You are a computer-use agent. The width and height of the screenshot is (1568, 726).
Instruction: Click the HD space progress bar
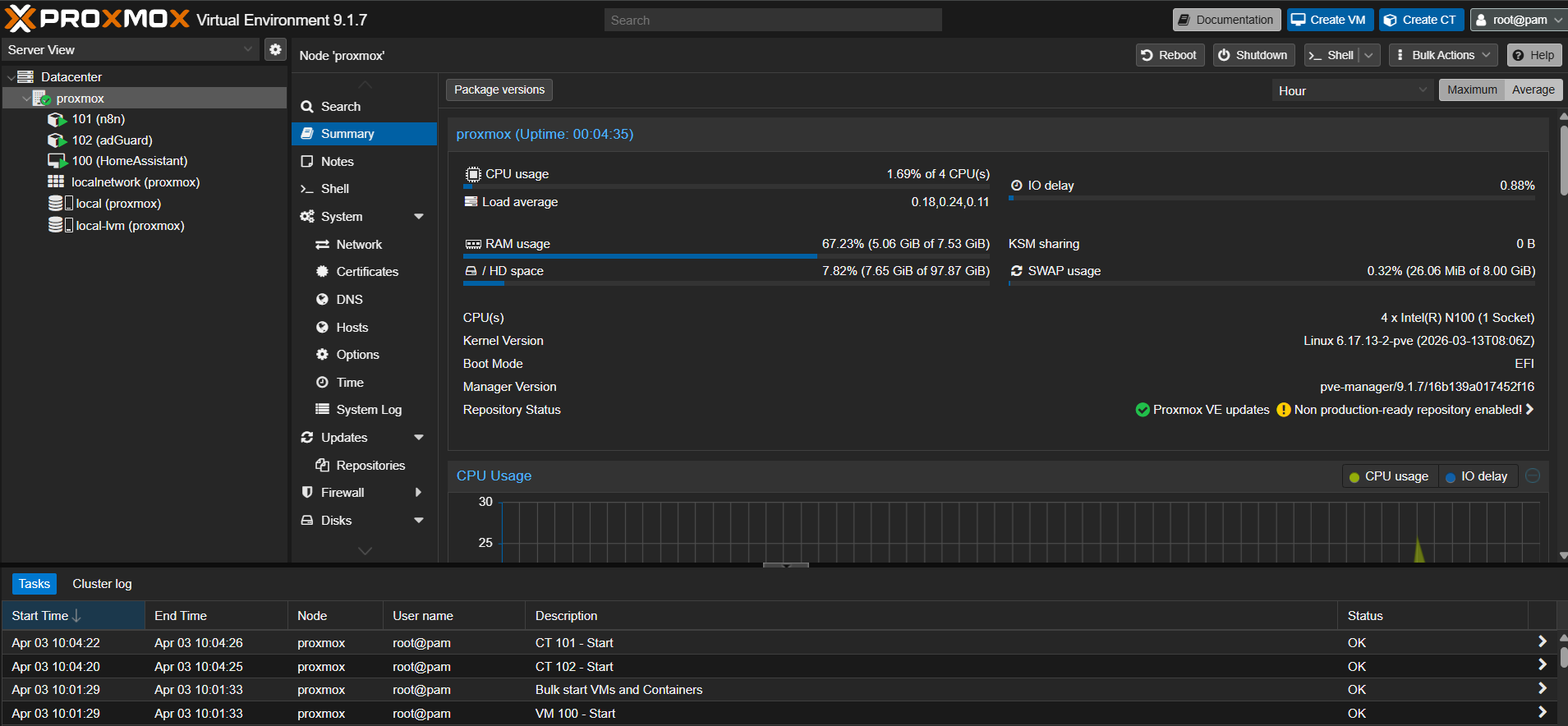[726, 283]
